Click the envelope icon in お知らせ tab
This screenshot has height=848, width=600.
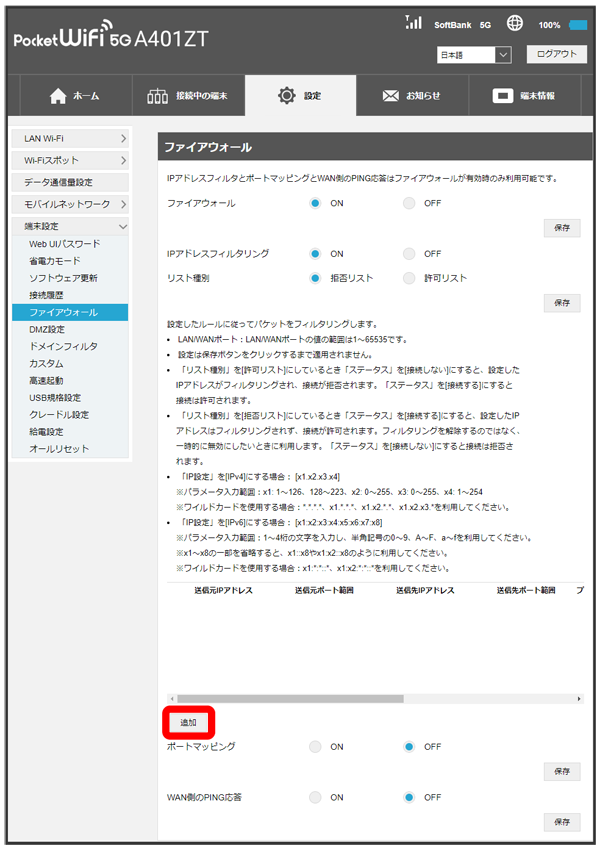(x=391, y=96)
